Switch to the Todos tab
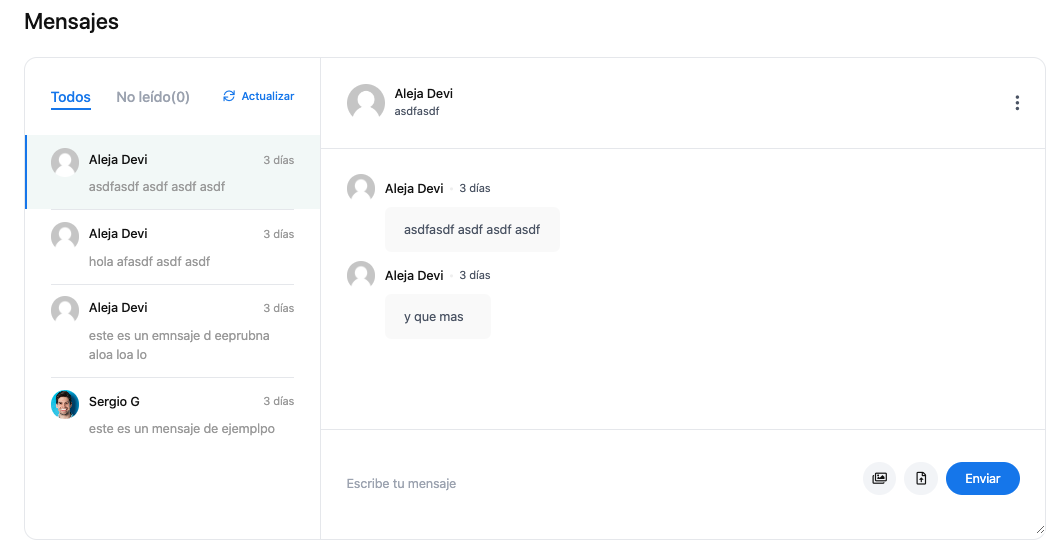The width and height of the screenshot is (1050, 544). [70, 97]
